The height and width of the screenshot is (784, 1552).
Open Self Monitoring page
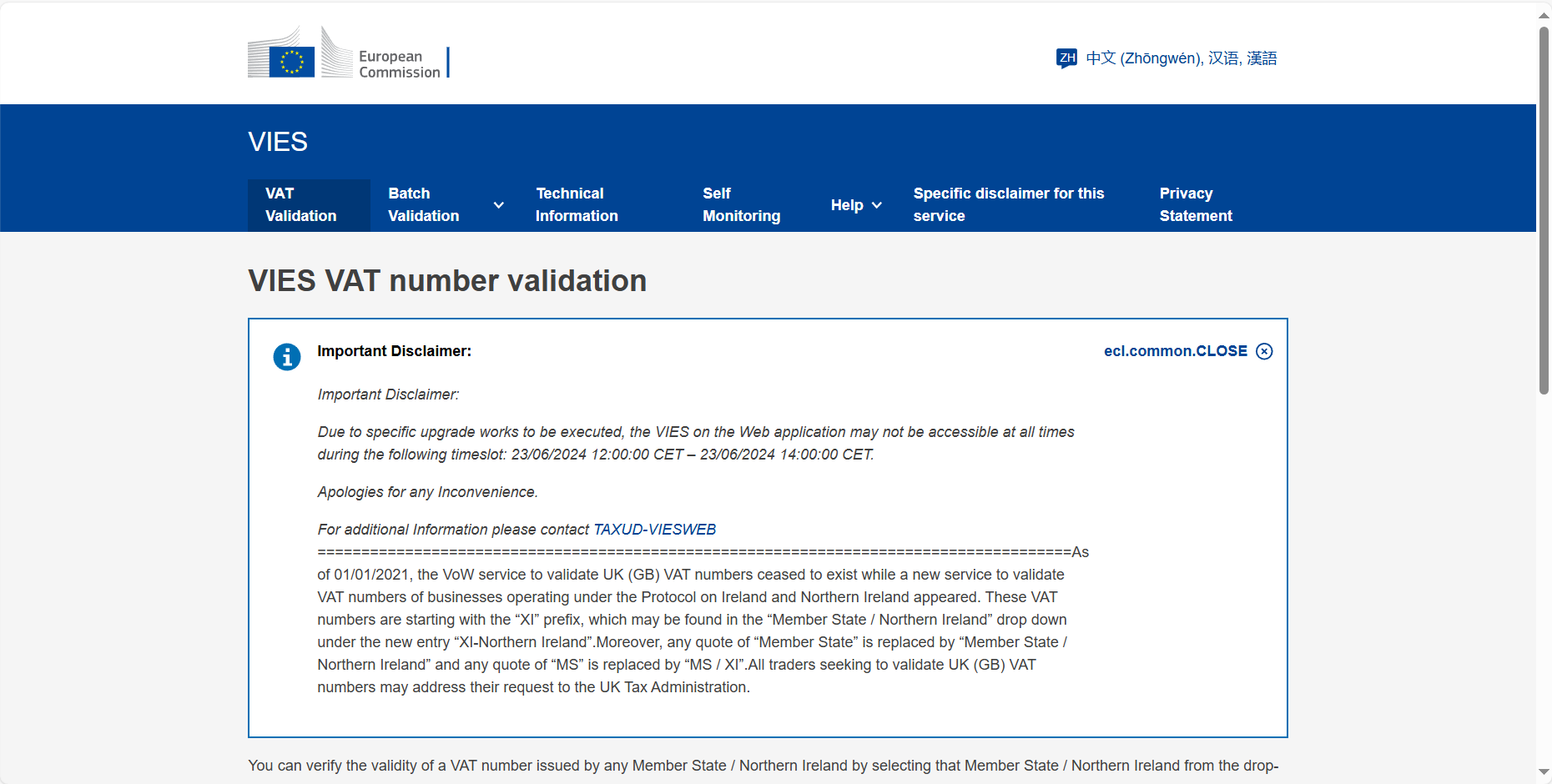[741, 205]
